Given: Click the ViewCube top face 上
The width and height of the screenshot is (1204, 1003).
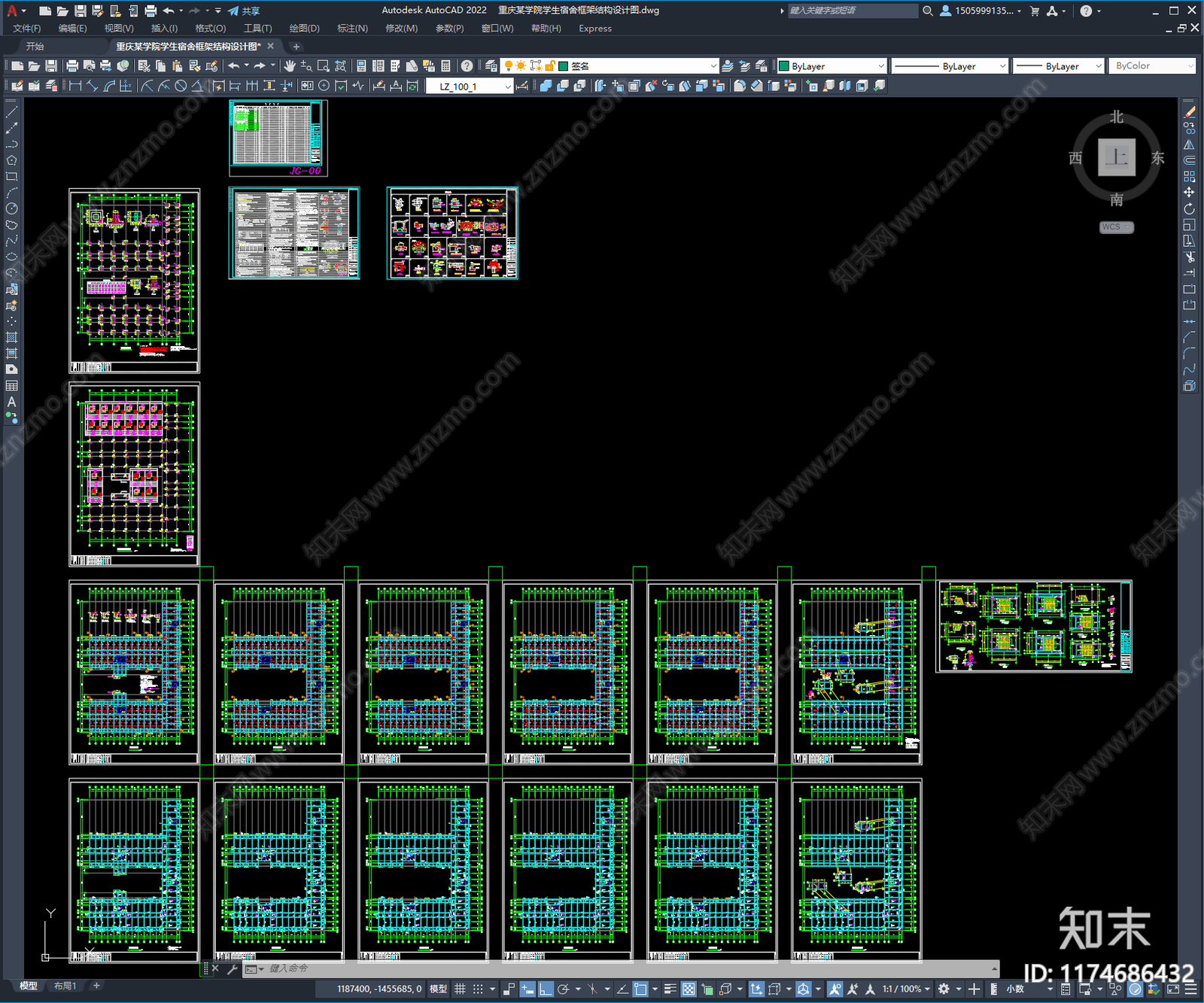Looking at the screenshot, I should click(x=1117, y=157).
